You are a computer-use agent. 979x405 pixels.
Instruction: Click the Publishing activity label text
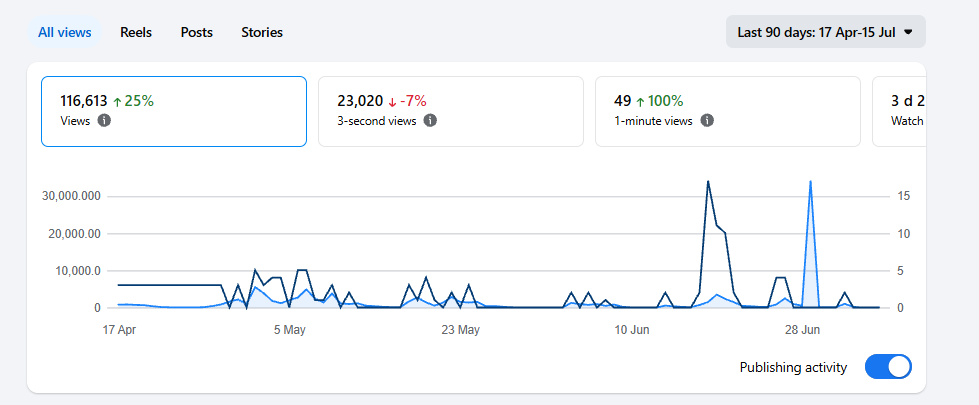(x=794, y=368)
